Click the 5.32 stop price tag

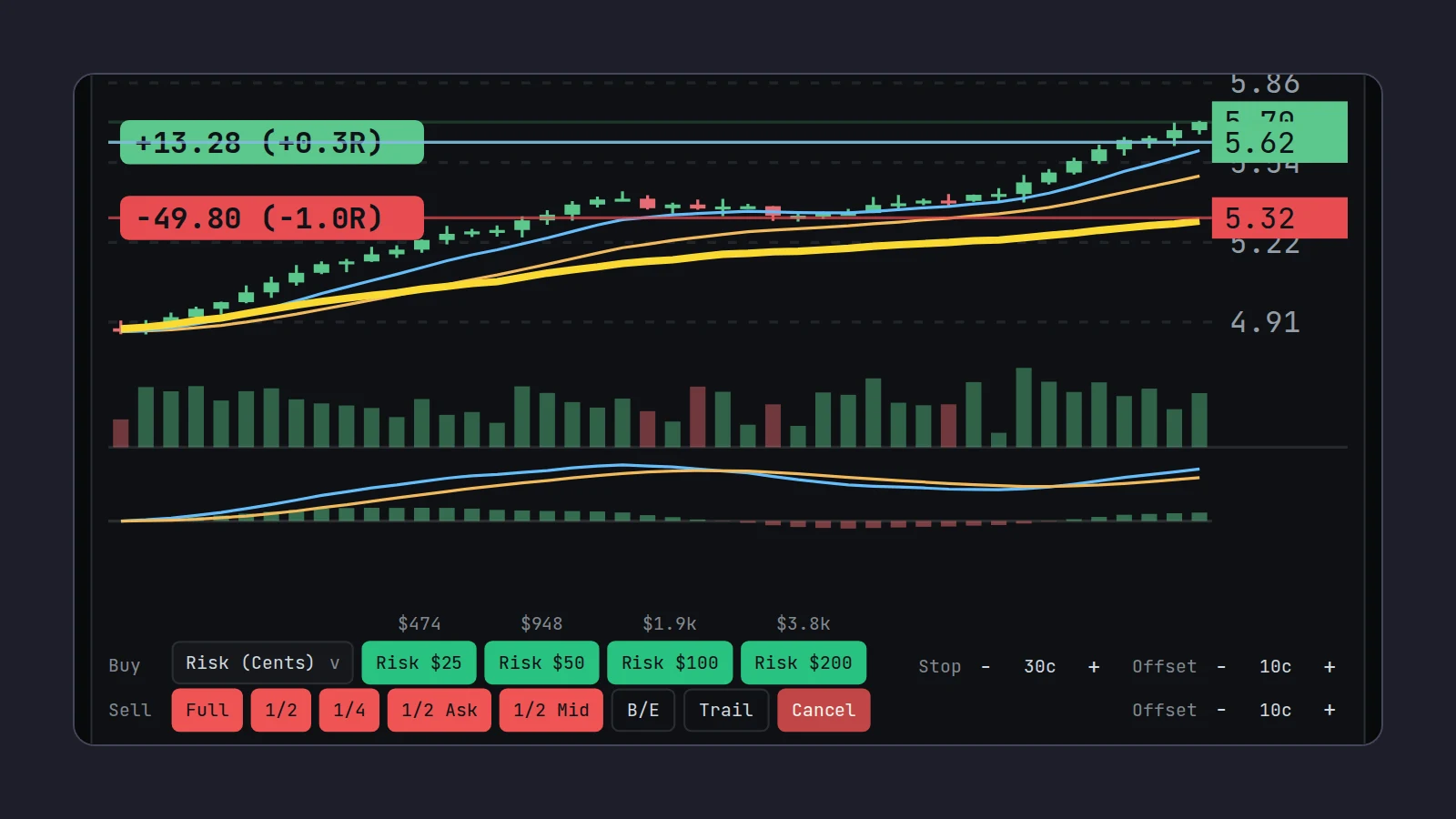(x=1279, y=218)
